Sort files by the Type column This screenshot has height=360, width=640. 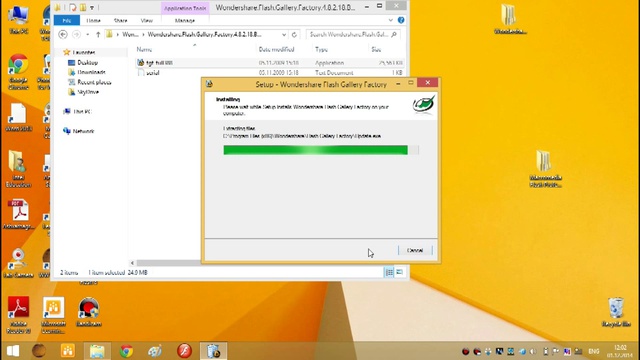point(321,49)
